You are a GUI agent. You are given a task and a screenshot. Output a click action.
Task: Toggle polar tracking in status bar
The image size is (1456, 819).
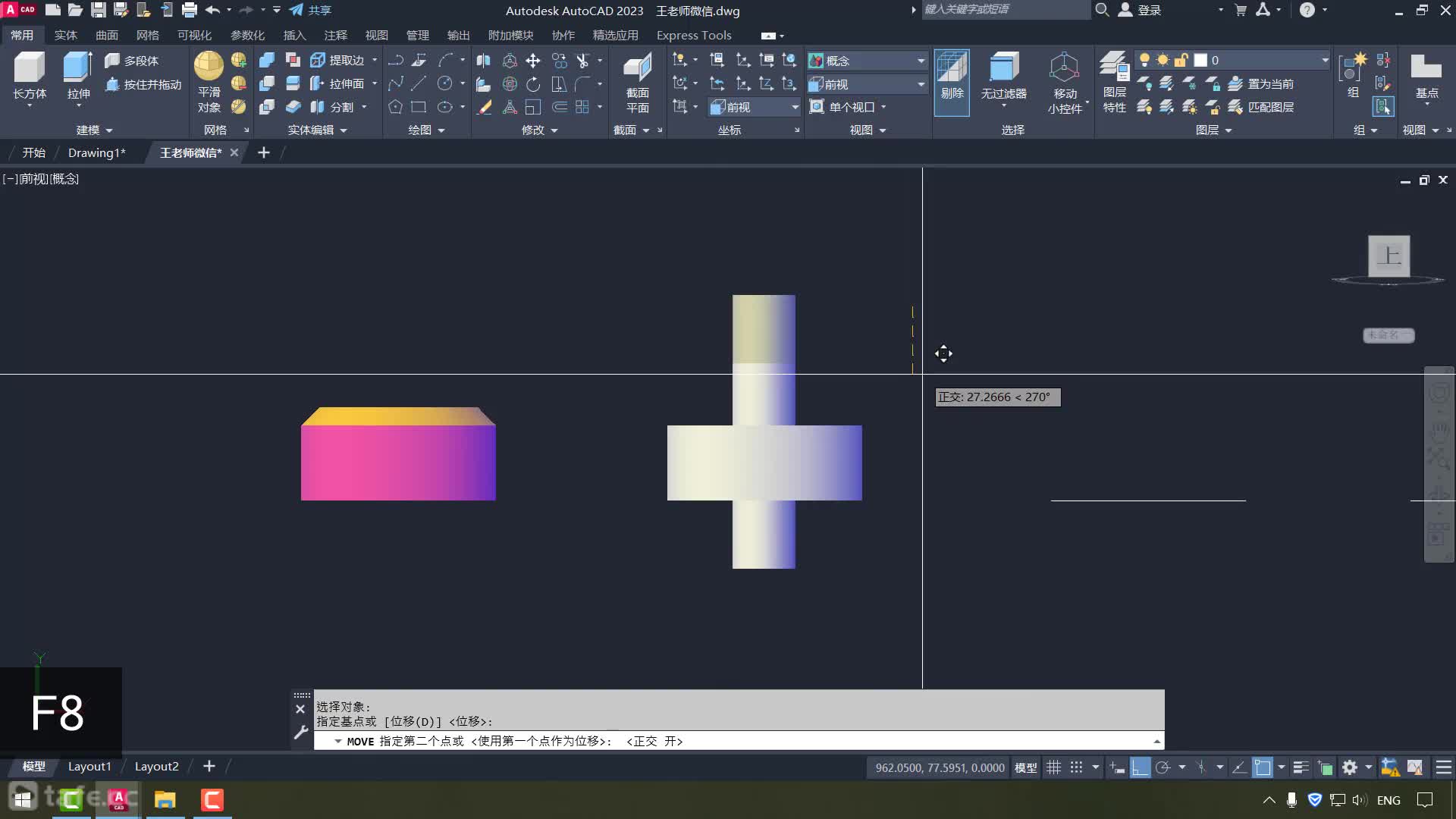[1163, 767]
